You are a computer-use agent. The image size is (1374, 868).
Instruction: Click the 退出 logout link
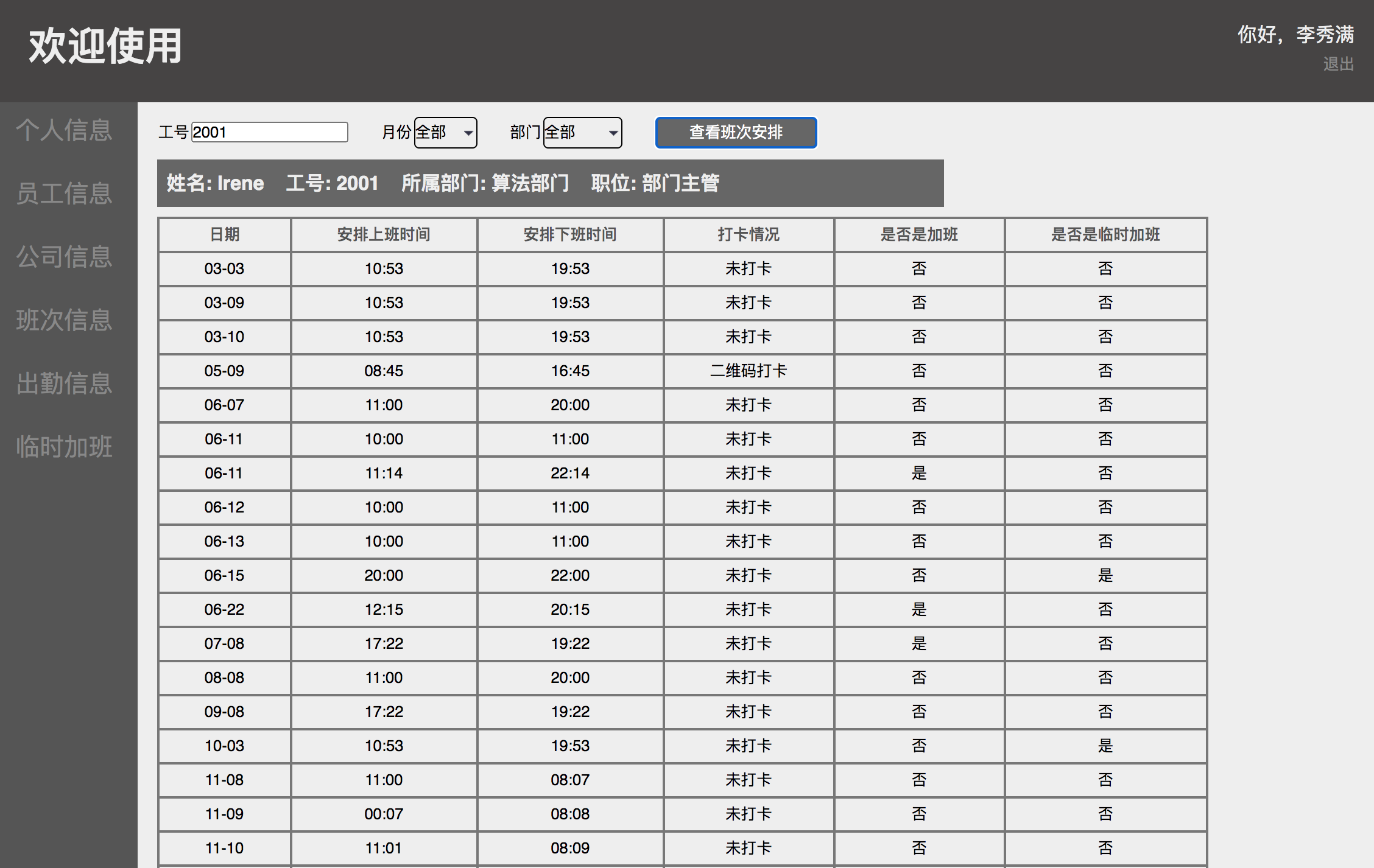[x=1338, y=64]
